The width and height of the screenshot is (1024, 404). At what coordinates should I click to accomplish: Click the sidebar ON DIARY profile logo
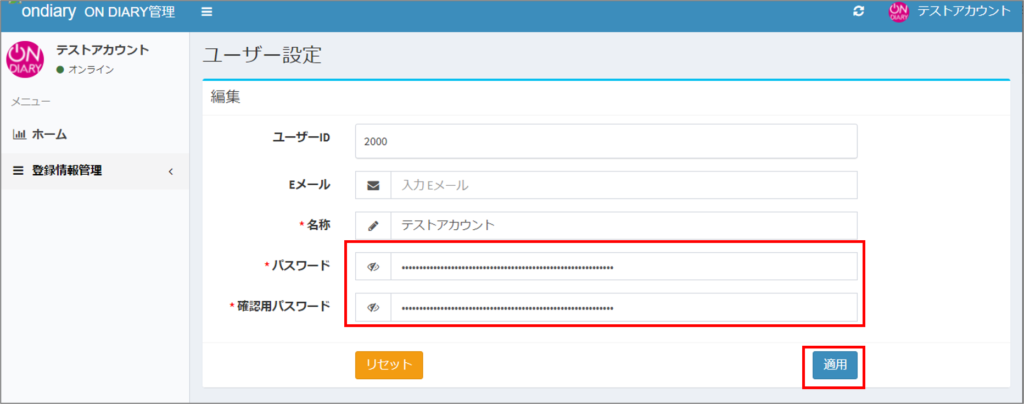25,58
